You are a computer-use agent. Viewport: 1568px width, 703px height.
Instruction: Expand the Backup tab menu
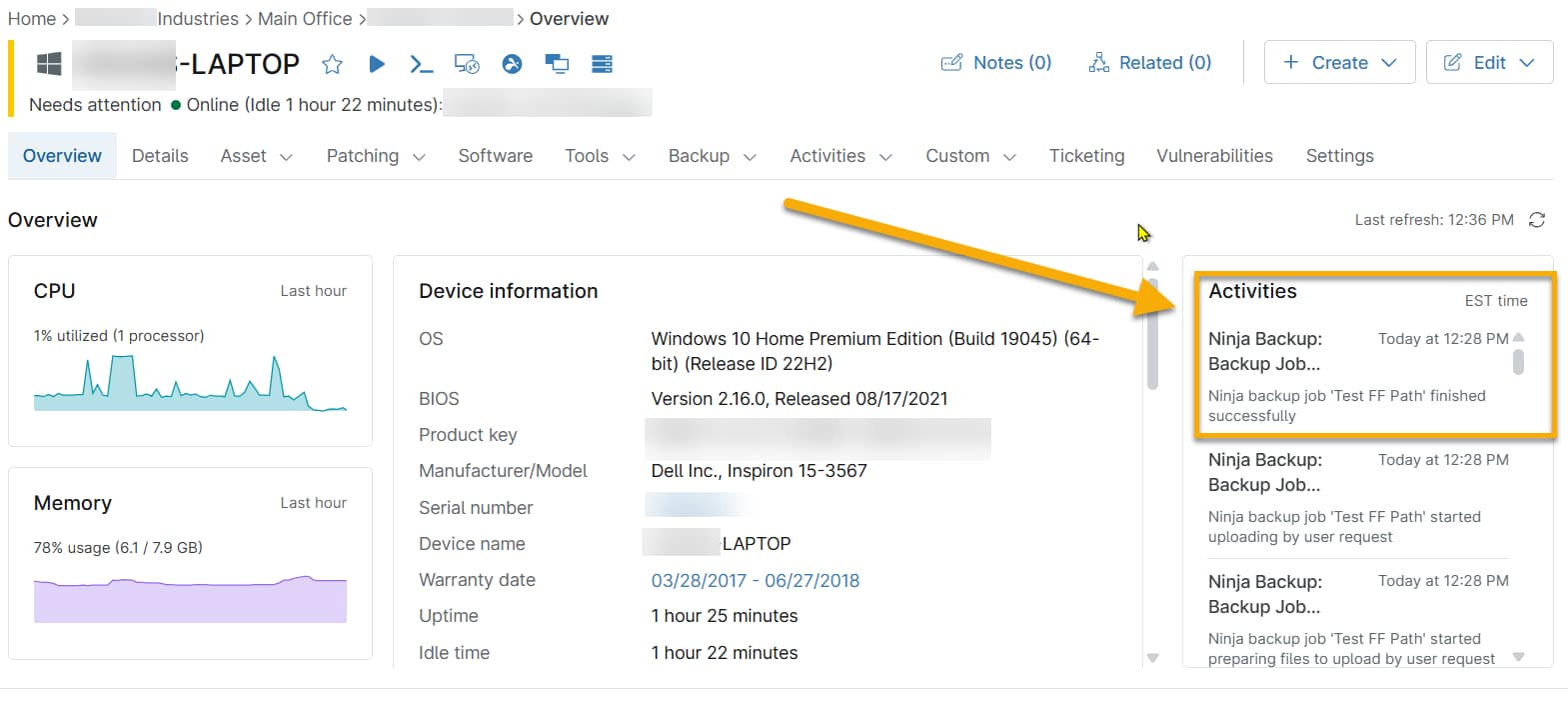pyautogui.click(x=712, y=156)
